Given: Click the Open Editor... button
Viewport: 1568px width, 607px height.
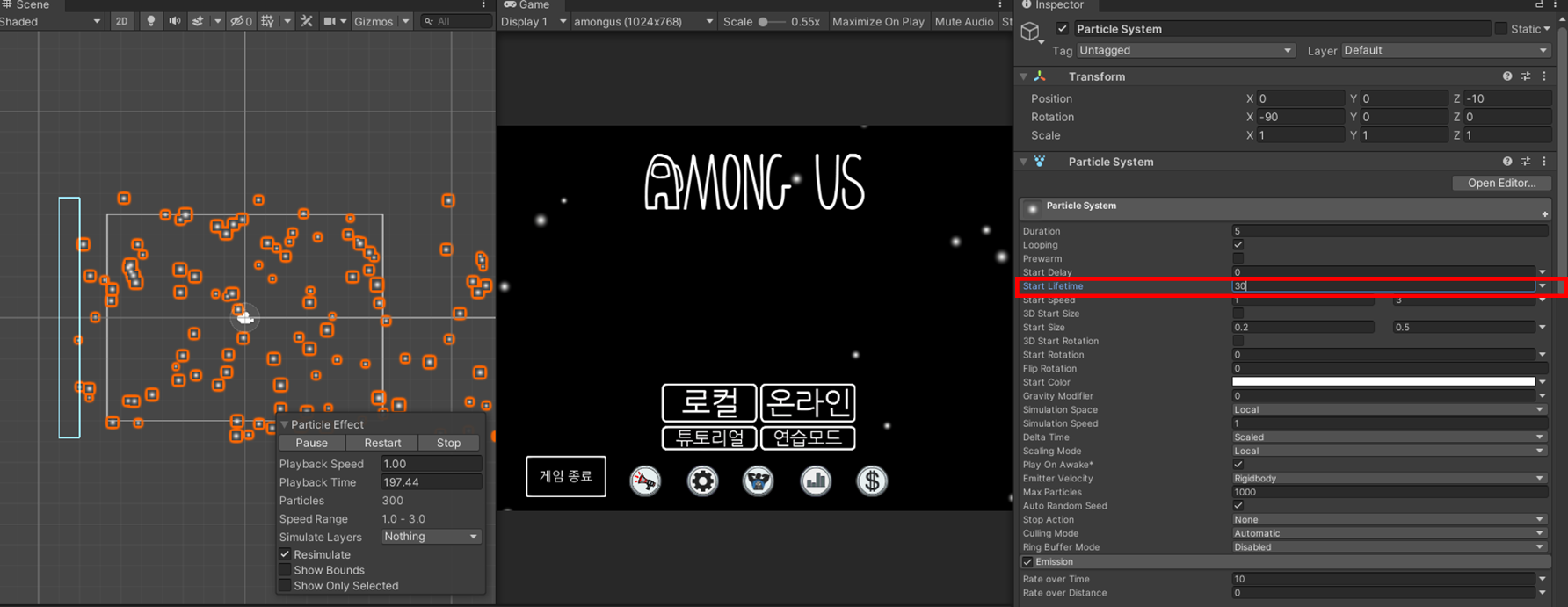Looking at the screenshot, I should [x=1501, y=183].
